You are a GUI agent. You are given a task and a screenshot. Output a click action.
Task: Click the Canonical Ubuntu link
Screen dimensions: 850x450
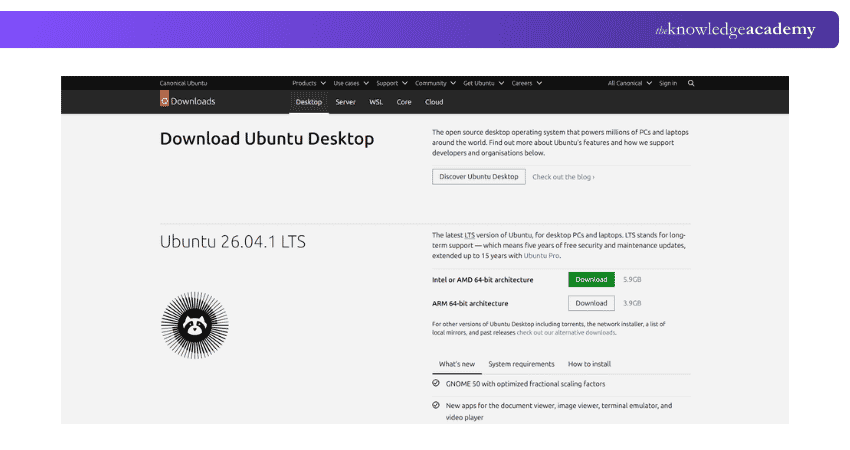click(183, 83)
